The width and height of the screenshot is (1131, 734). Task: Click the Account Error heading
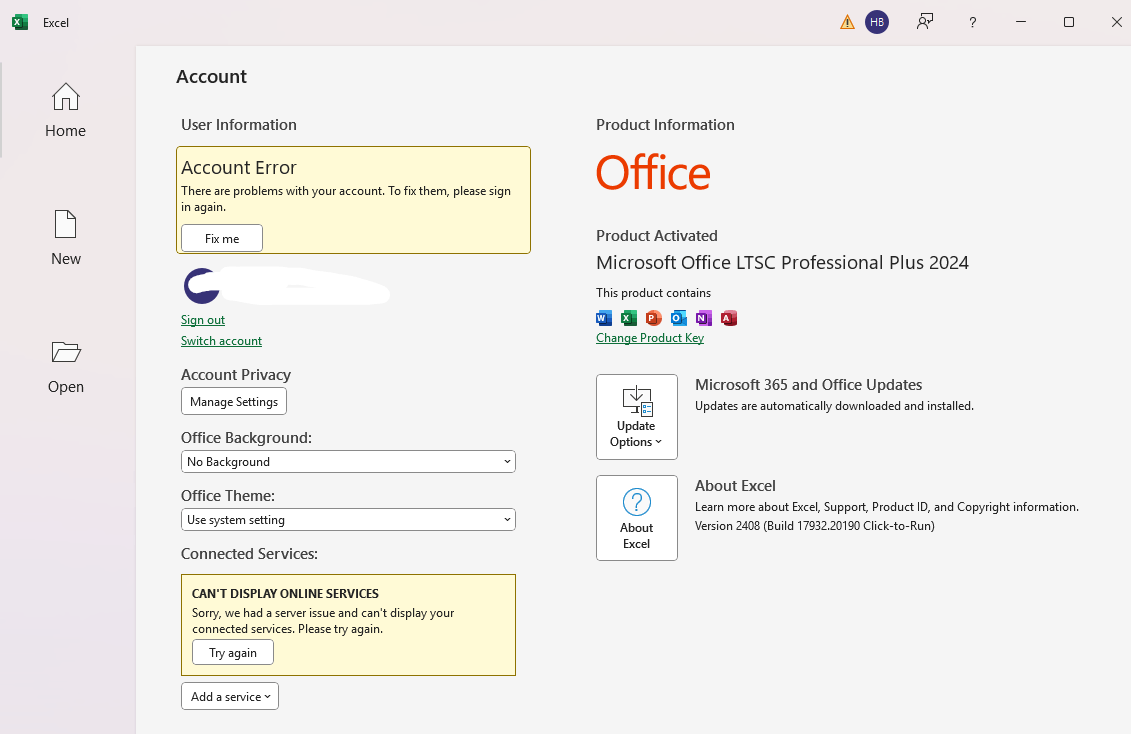[x=239, y=167]
